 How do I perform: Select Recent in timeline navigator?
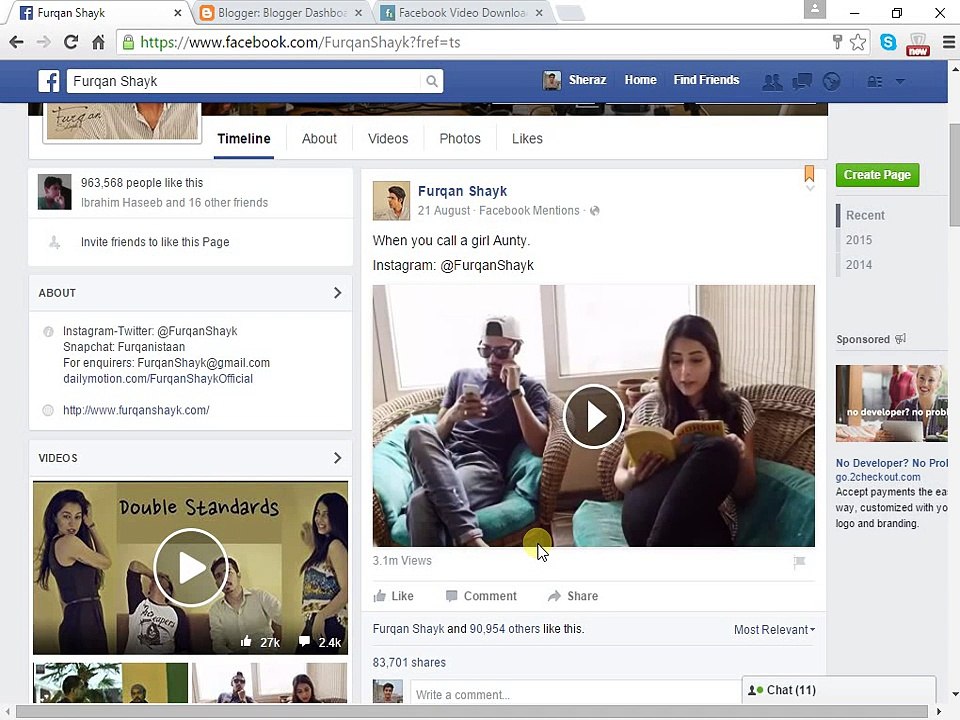(x=865, y=216)
